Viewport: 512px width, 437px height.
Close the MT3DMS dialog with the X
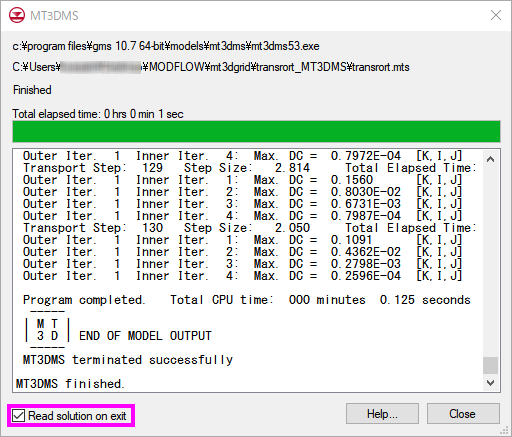tap(496, 15)
